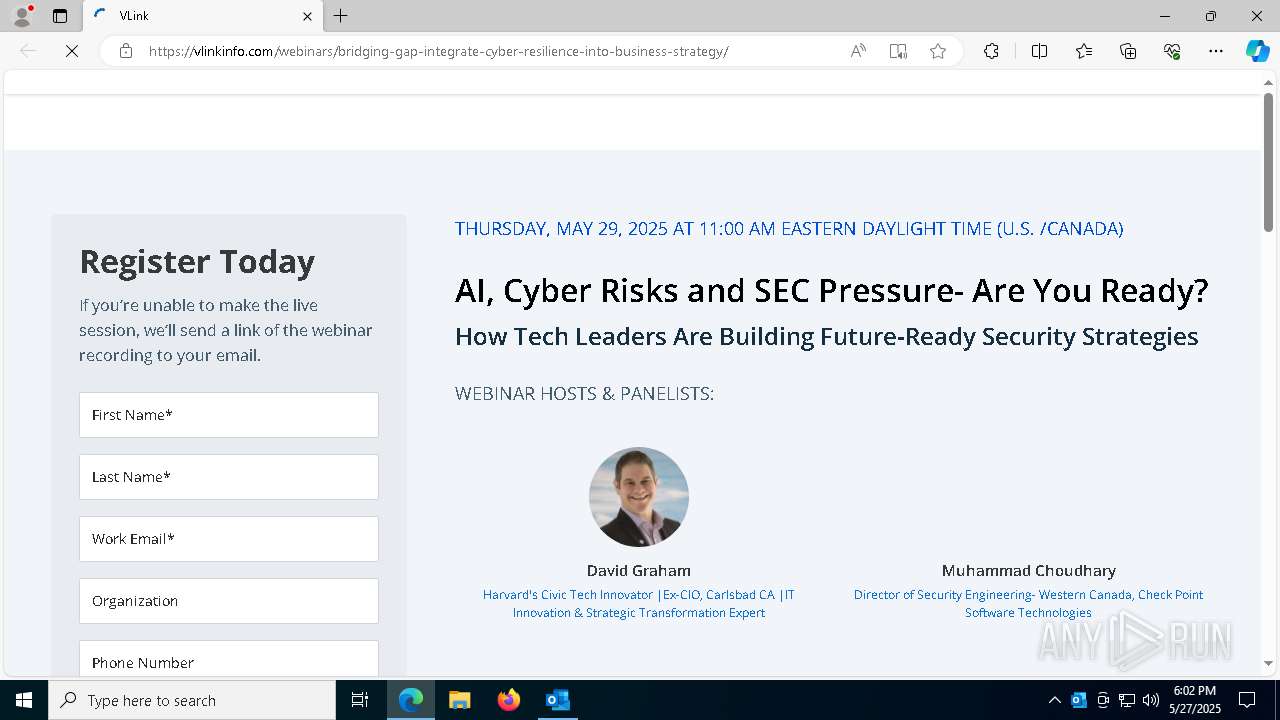This screenshot has height=720, width=1280.
Task: Click the Read aloud icon in address bar
Action: click(x=858, y=51)
